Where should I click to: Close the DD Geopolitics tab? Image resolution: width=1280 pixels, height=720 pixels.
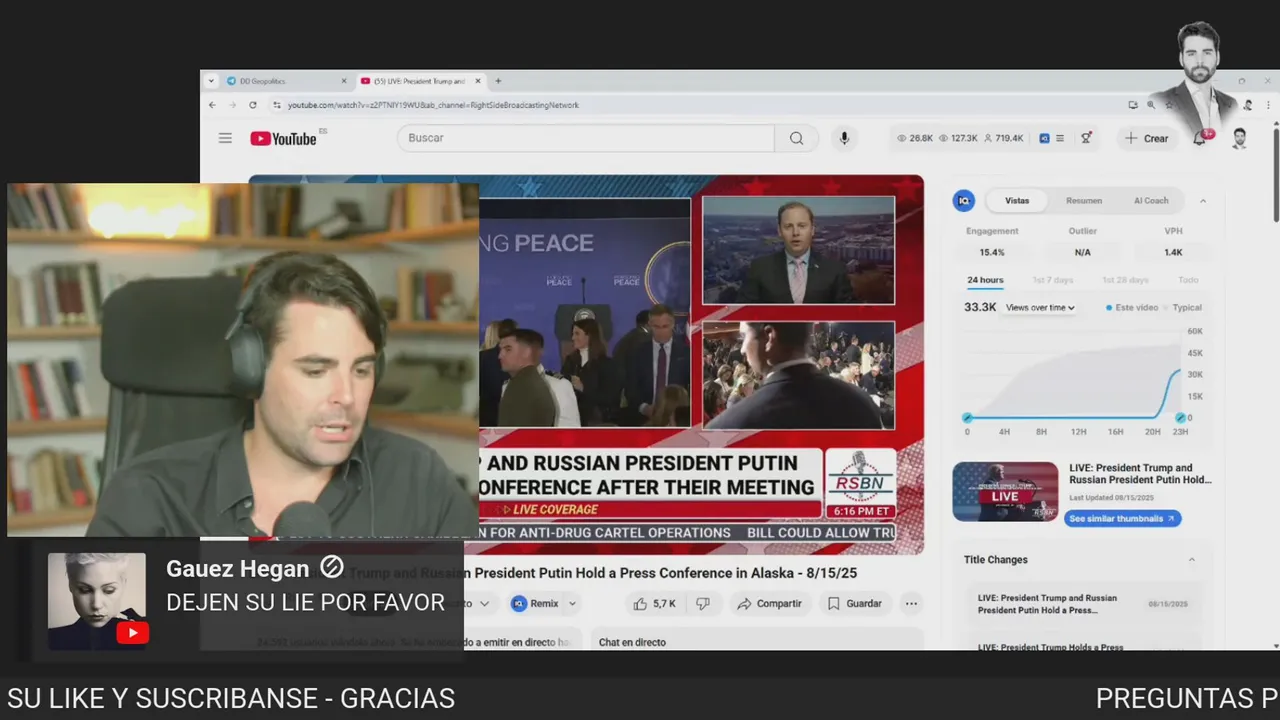(x=344, y=81)
